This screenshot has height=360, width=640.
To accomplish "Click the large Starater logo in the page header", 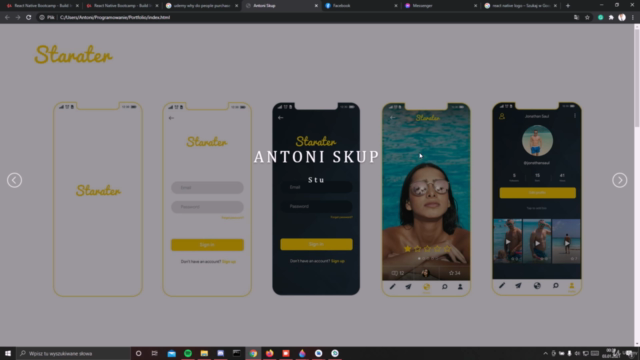I will (x=73, y=55).
